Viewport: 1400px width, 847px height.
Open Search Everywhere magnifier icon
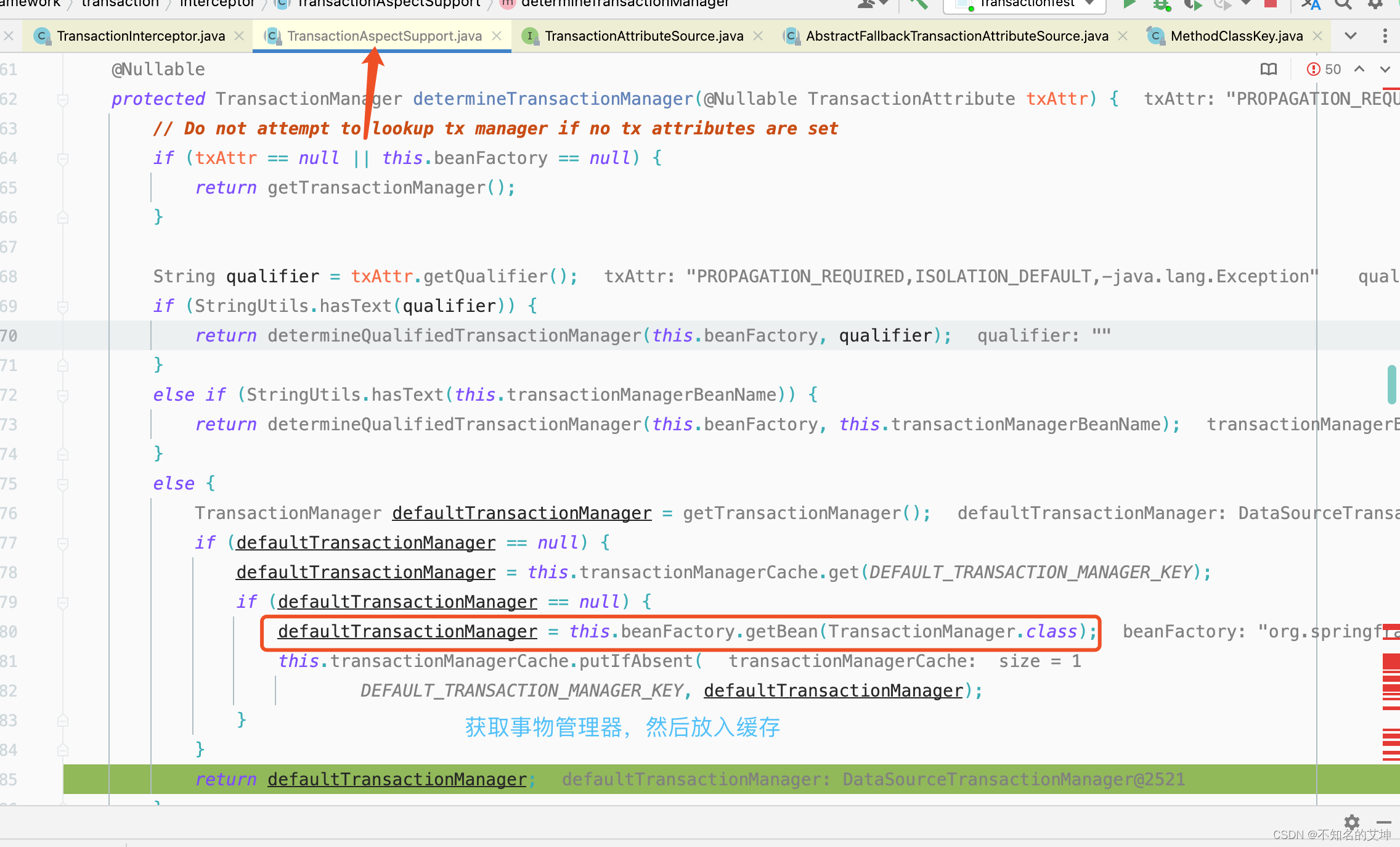point(1343,4)
